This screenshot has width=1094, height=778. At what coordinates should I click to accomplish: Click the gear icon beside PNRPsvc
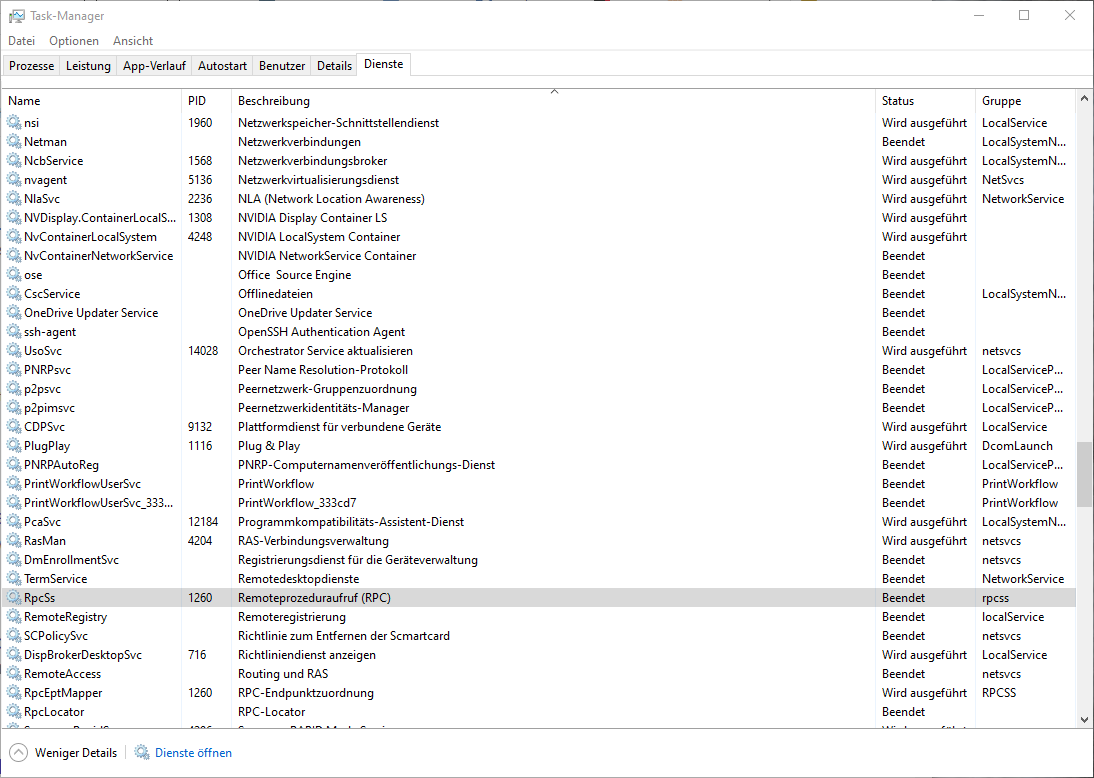click(14, 369)
